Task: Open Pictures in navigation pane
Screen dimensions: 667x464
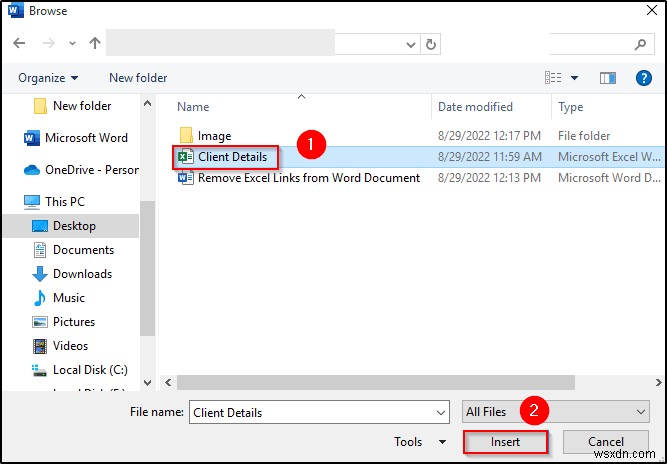Action: point(63,322)
